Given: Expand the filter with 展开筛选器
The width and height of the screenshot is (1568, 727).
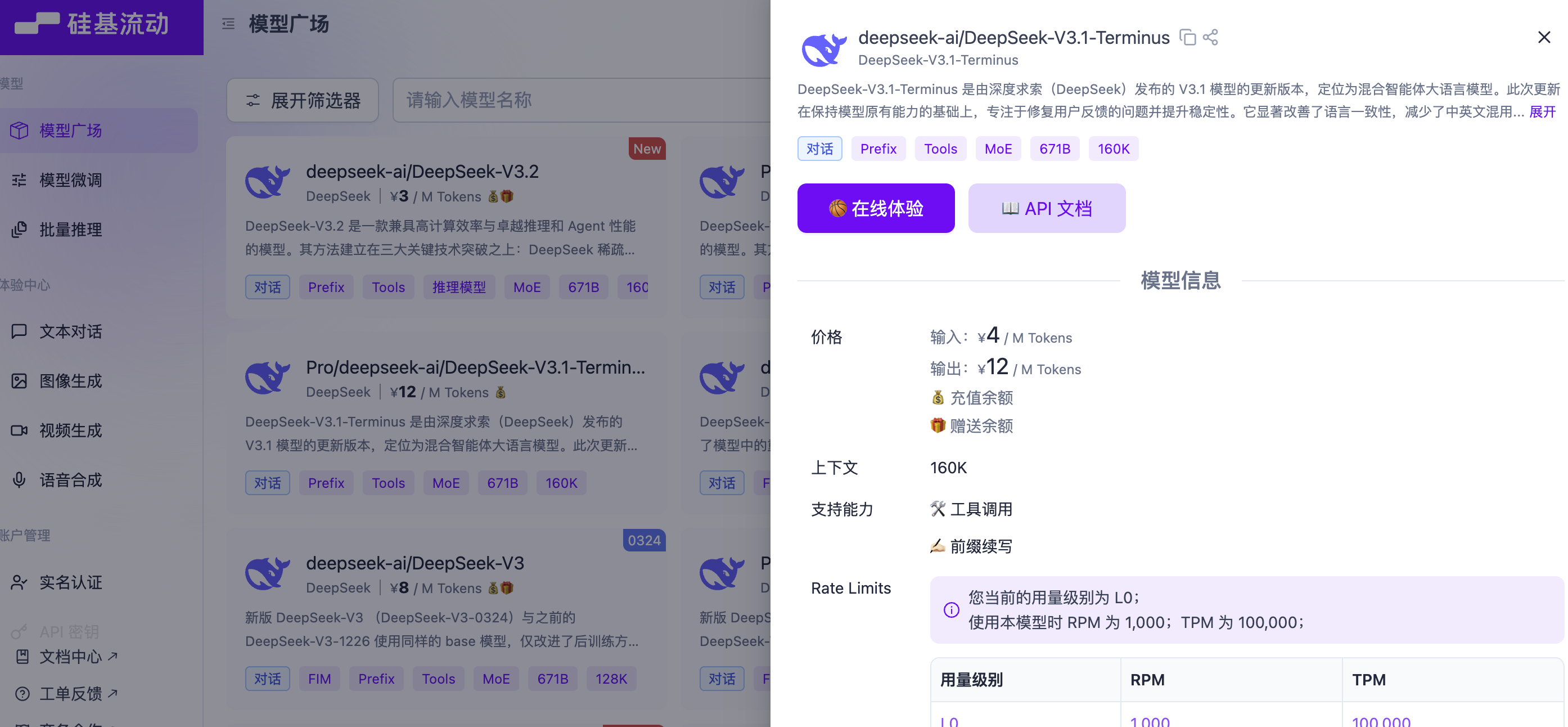Looking at the screenshot, I should 303,100.
